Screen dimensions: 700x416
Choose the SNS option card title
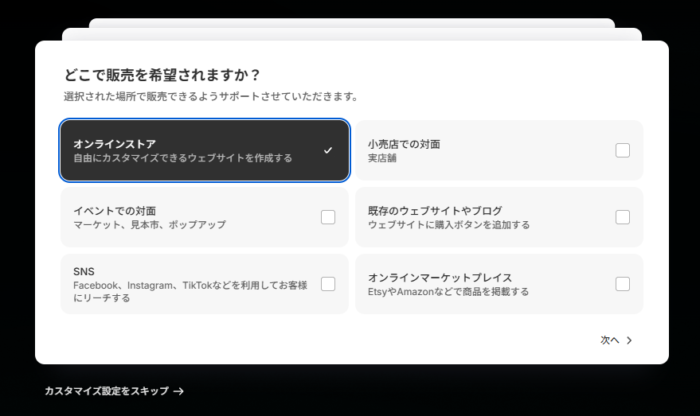(x=83, y=271)
